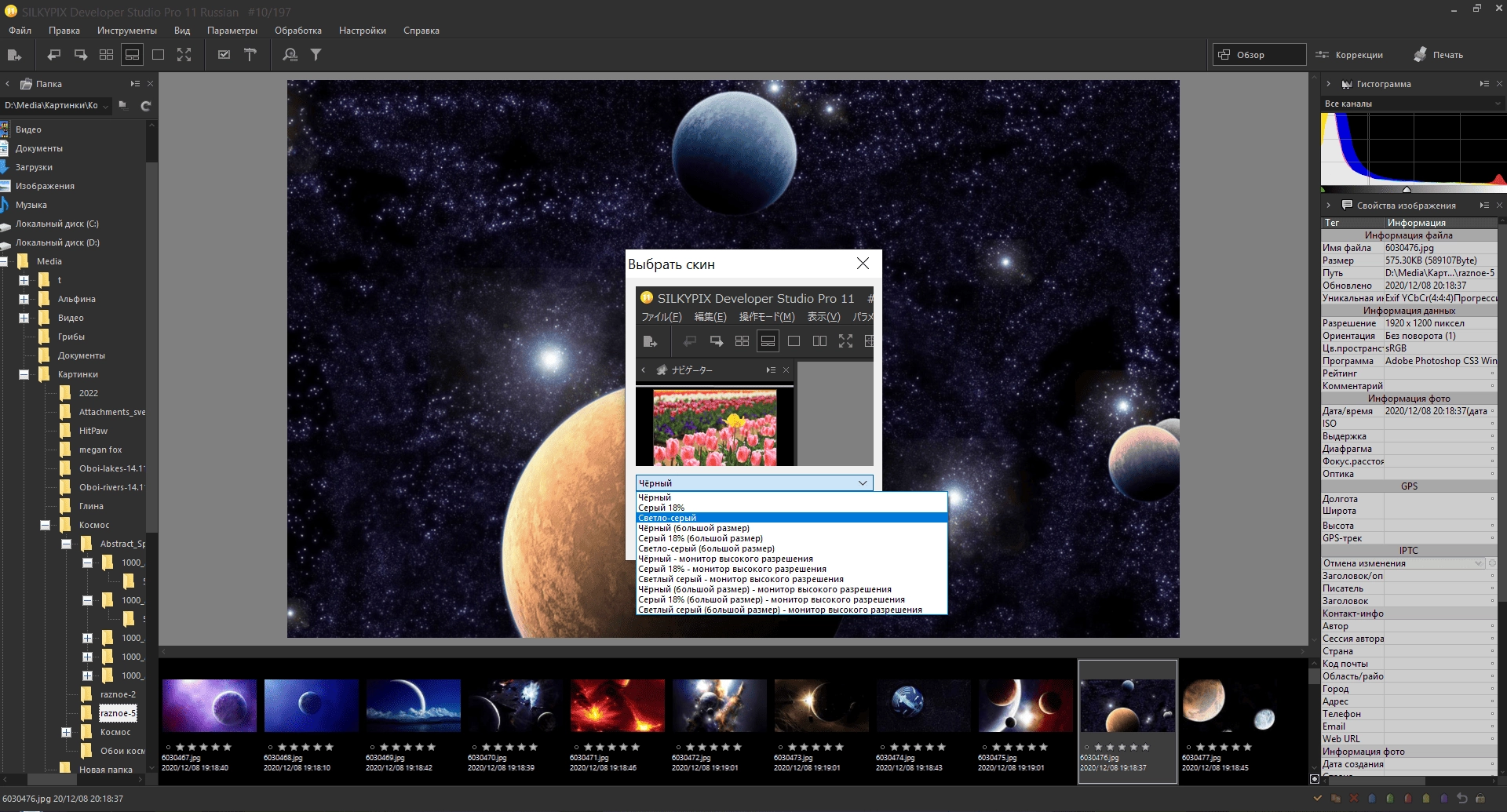Select the raznoe-2 folder
The width and height of the screenshot is (1507, 812).
pos(118,694)
